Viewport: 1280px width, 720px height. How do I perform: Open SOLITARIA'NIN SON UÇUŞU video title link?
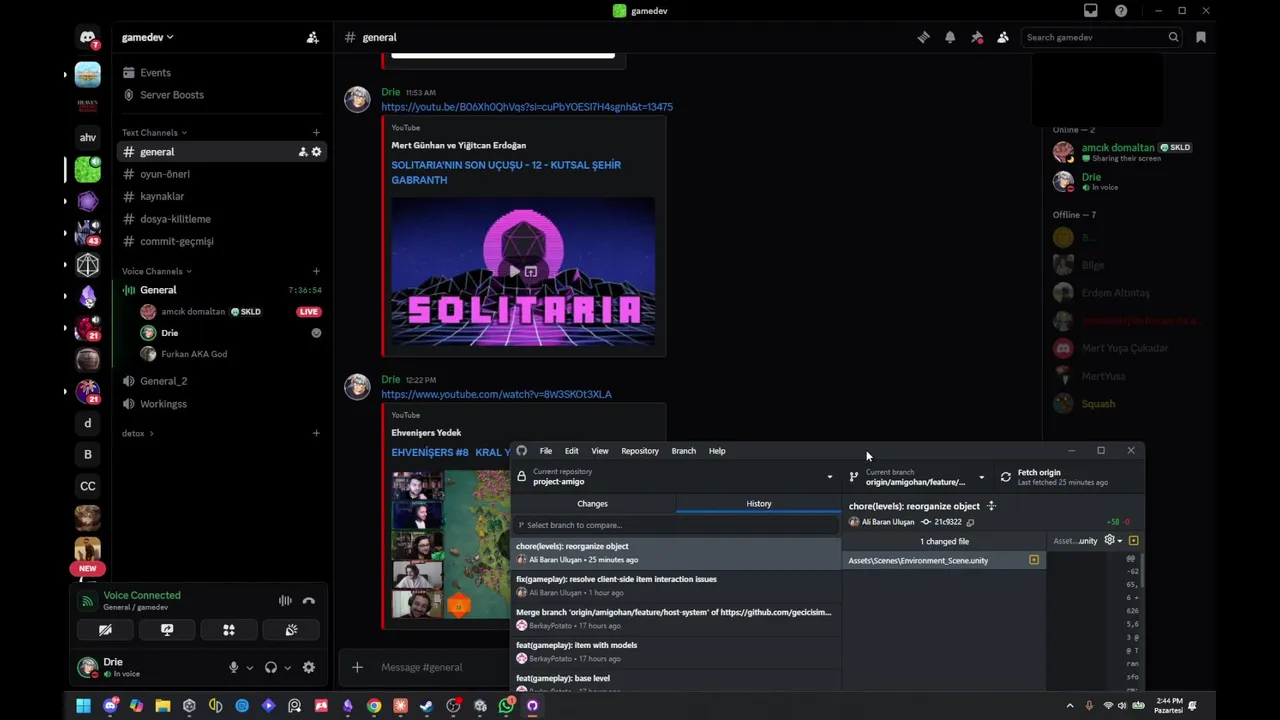pyautogui.click(x=506, y=172)
